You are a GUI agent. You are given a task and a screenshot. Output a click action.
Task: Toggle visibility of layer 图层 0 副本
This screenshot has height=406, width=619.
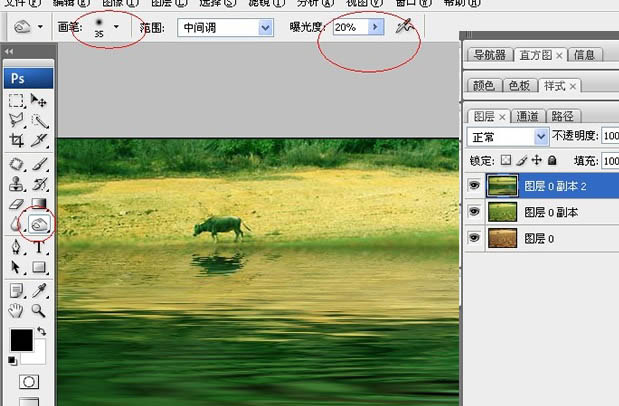click(474, 212)
